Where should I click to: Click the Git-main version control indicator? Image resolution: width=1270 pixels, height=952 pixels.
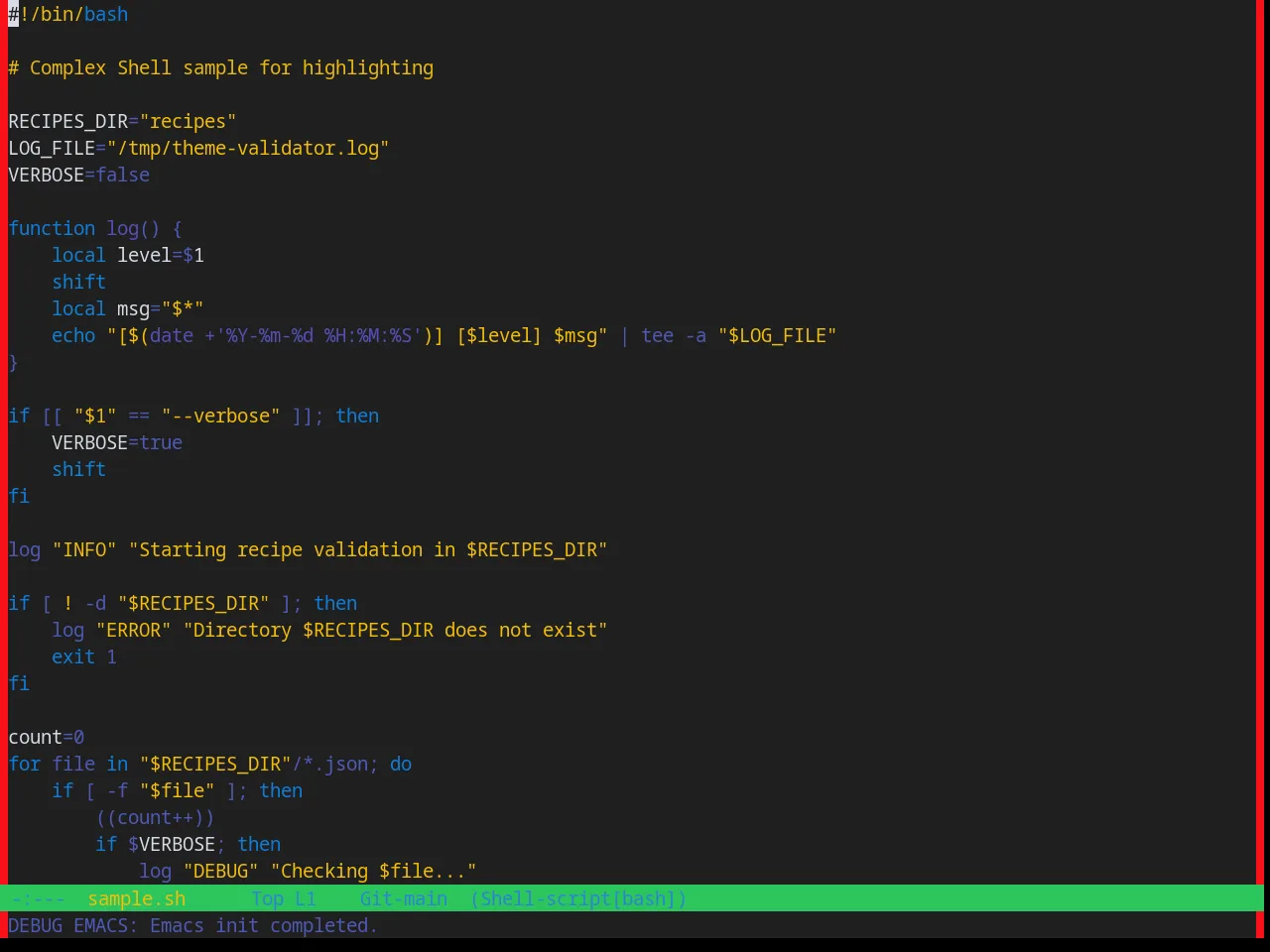404,899
